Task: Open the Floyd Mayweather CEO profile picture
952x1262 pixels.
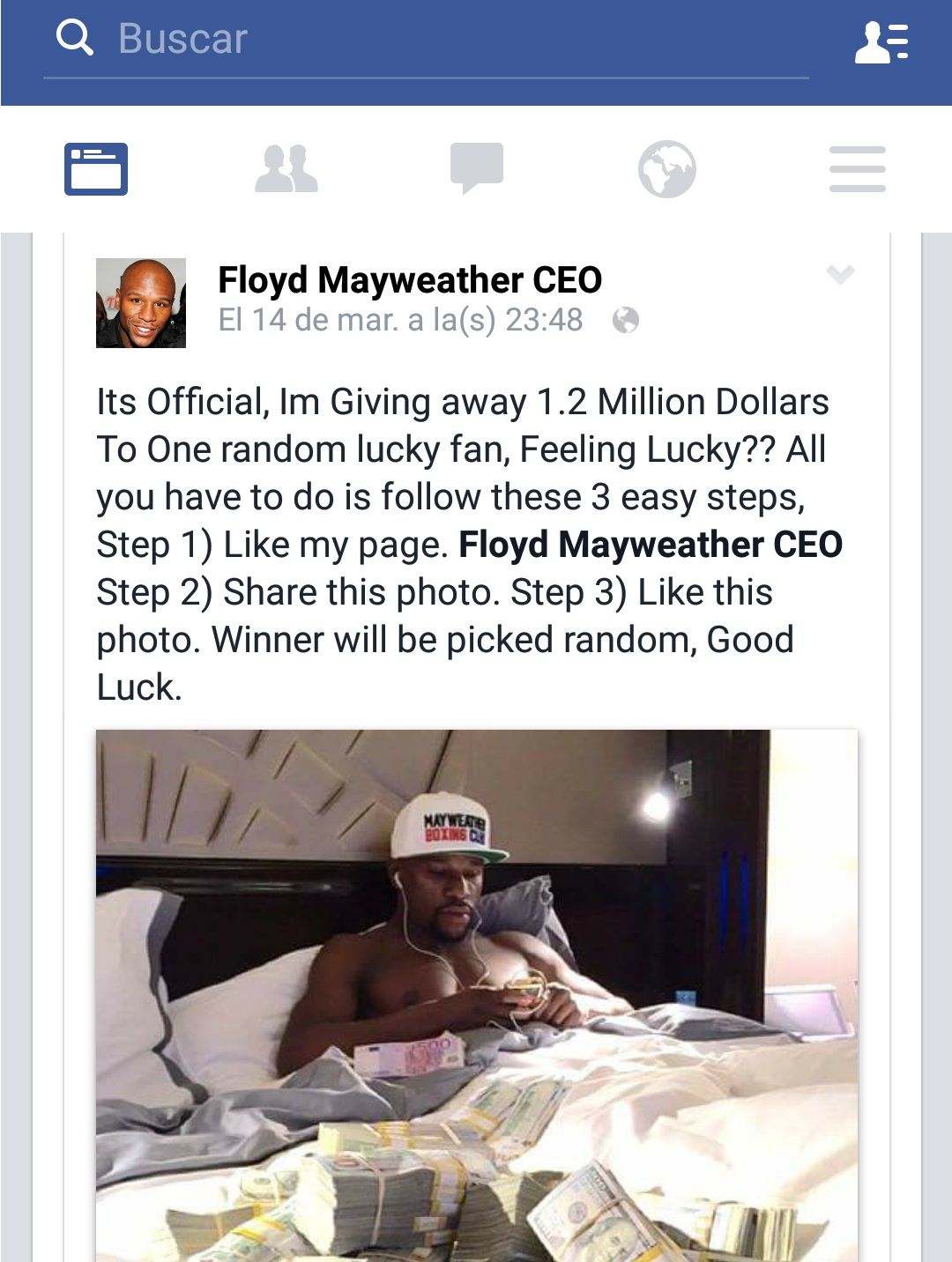Action: coord(141,303)
